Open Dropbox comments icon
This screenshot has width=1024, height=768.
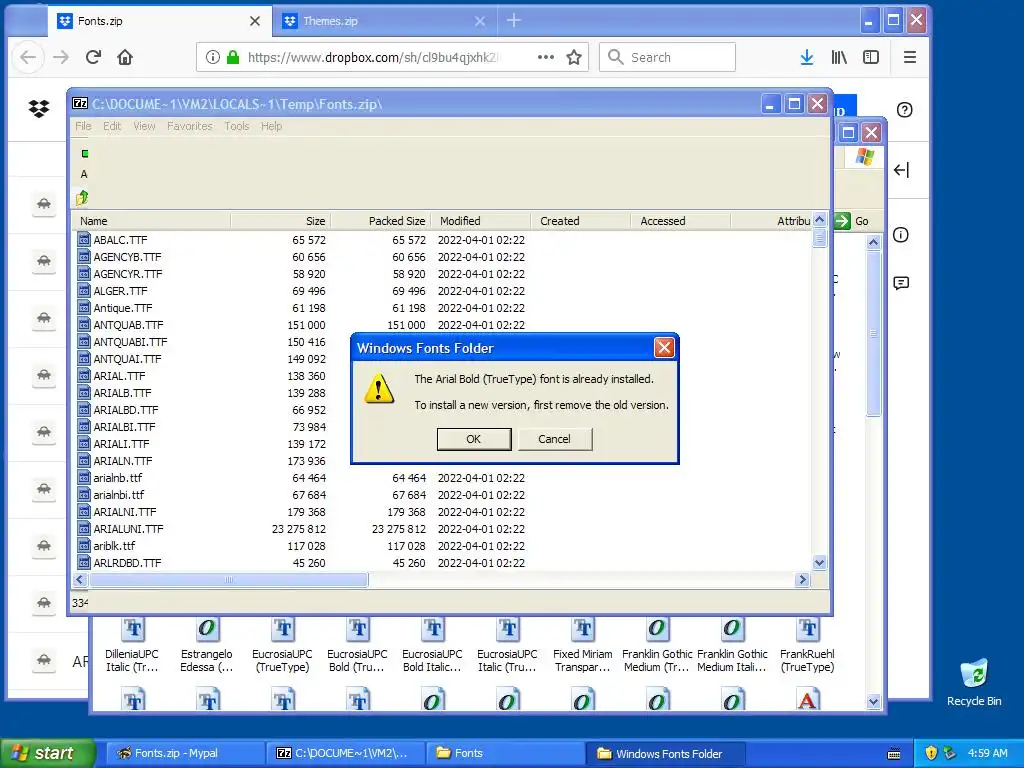tap(901, 283)
